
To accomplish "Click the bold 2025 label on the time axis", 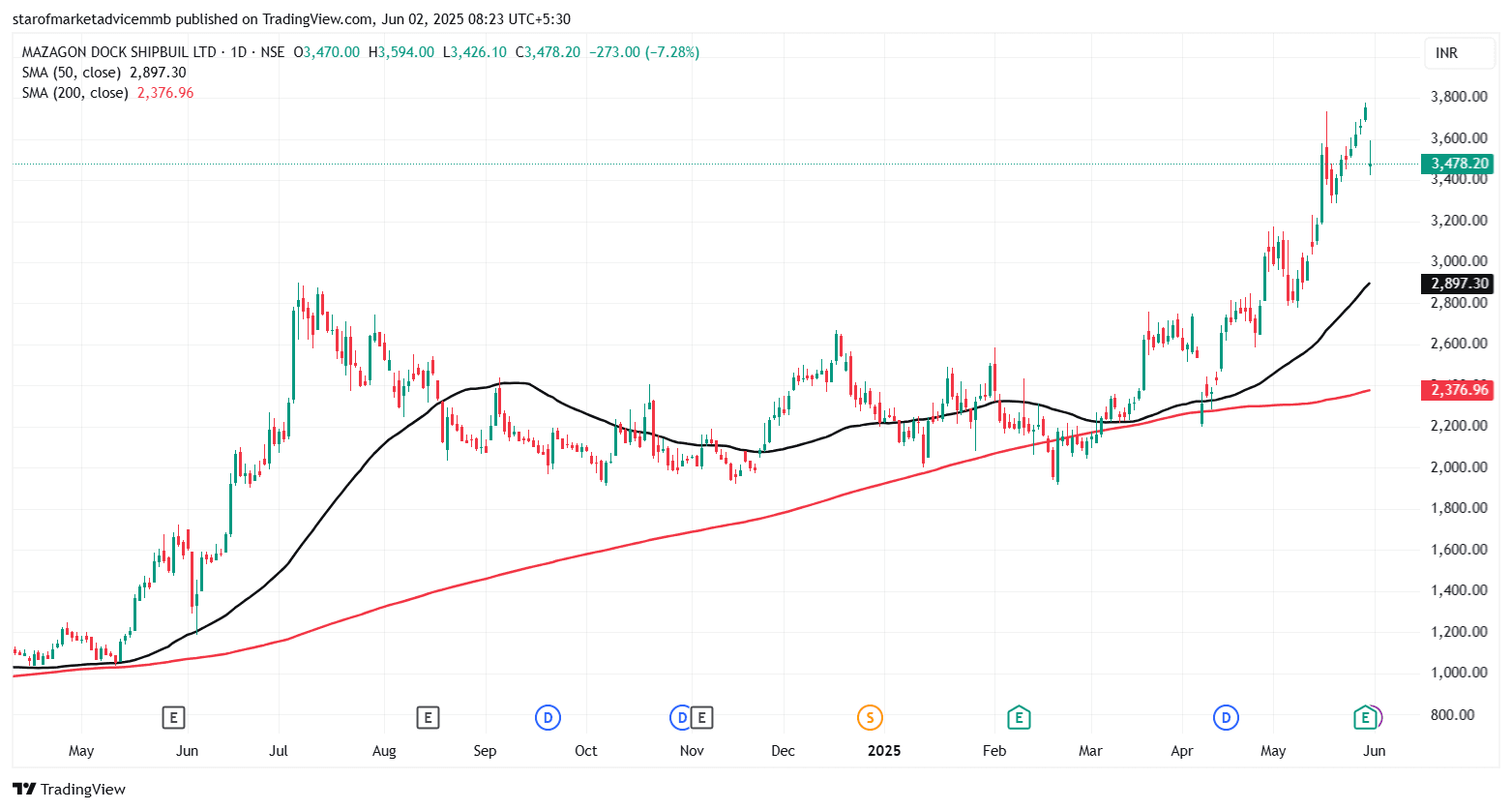I will (x=884, y=751).
